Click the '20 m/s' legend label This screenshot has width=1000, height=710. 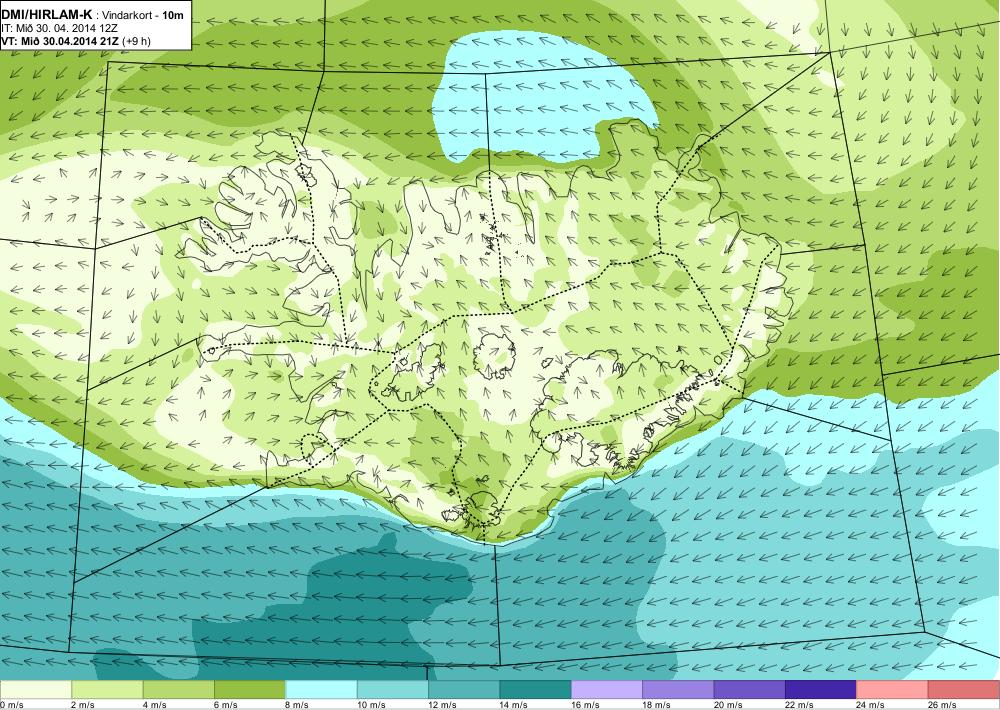click(728, 704)
